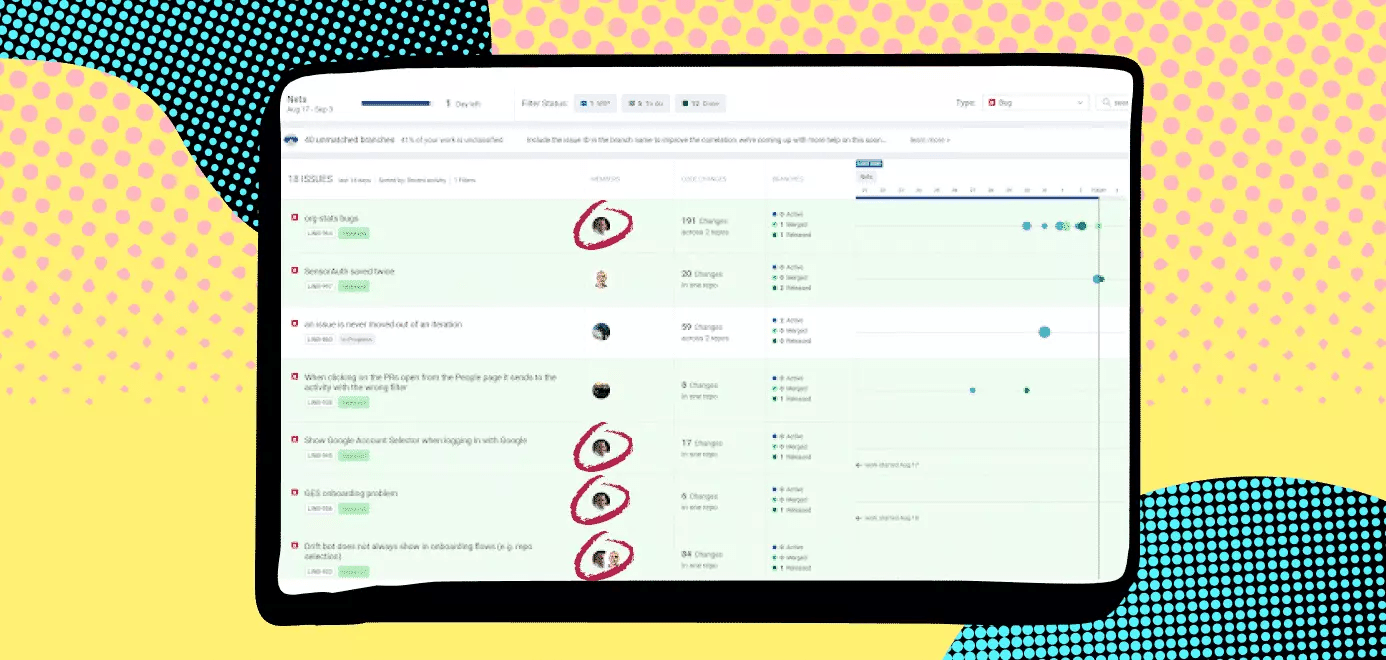
Task: Open the Type dropdown showing Bug
Action: click(1035, 103)
